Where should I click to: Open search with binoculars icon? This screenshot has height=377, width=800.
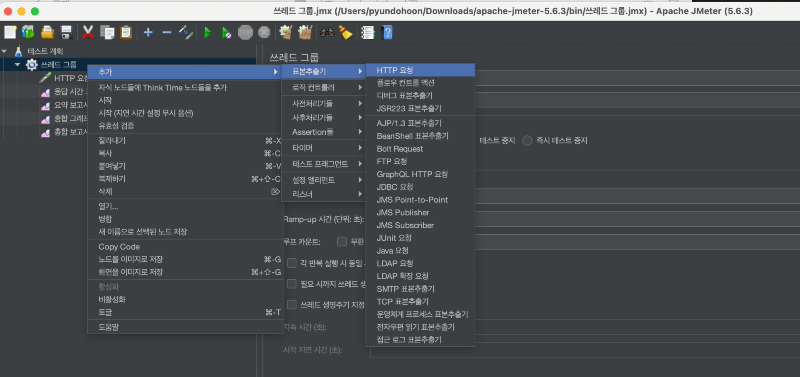[327, 33]
